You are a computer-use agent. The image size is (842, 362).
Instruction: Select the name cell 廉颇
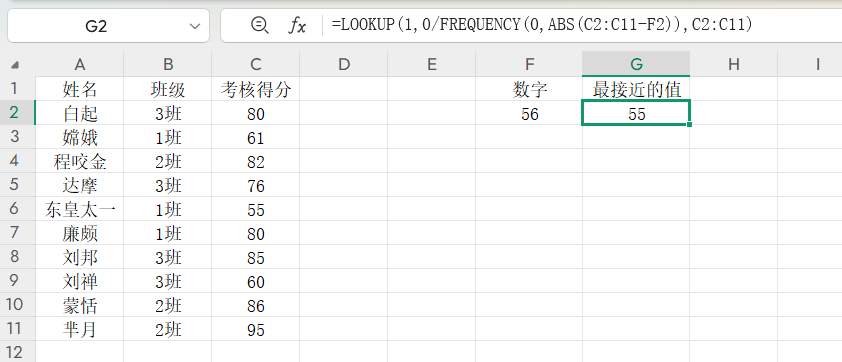[x=79, y=234]
